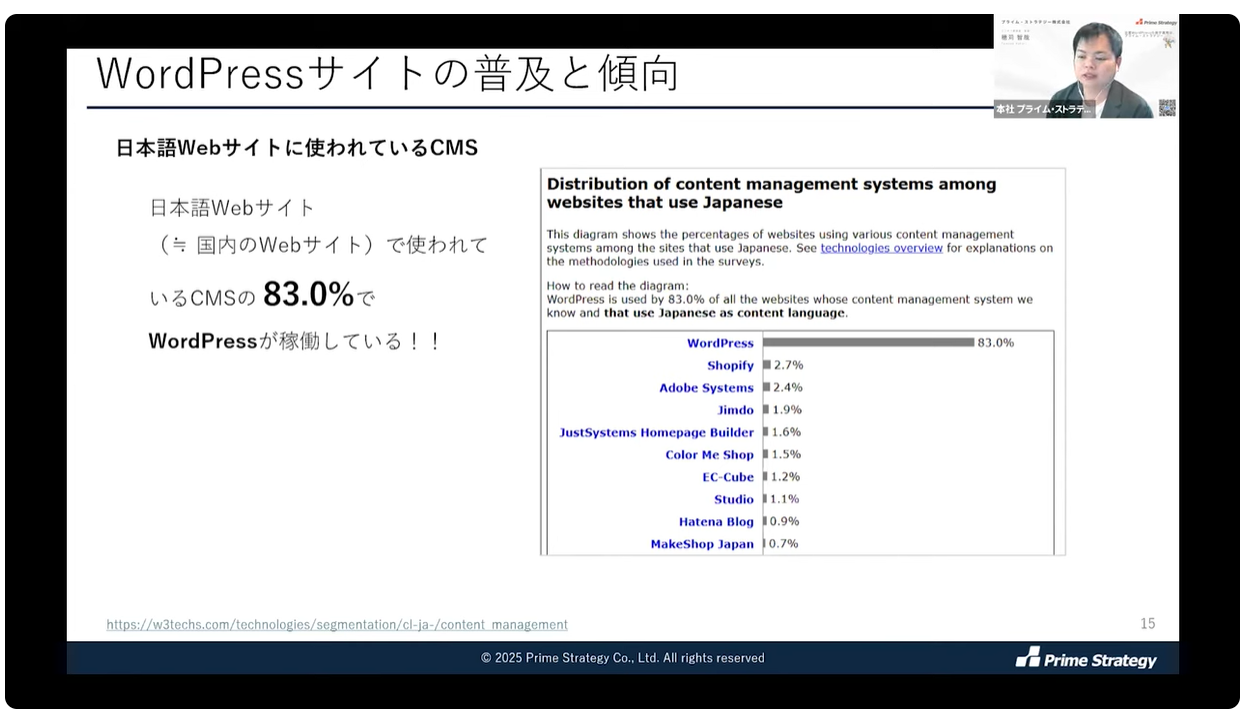Click the 1.1% value for Studio
1243x716 pixels.
(x=784, y=500)
